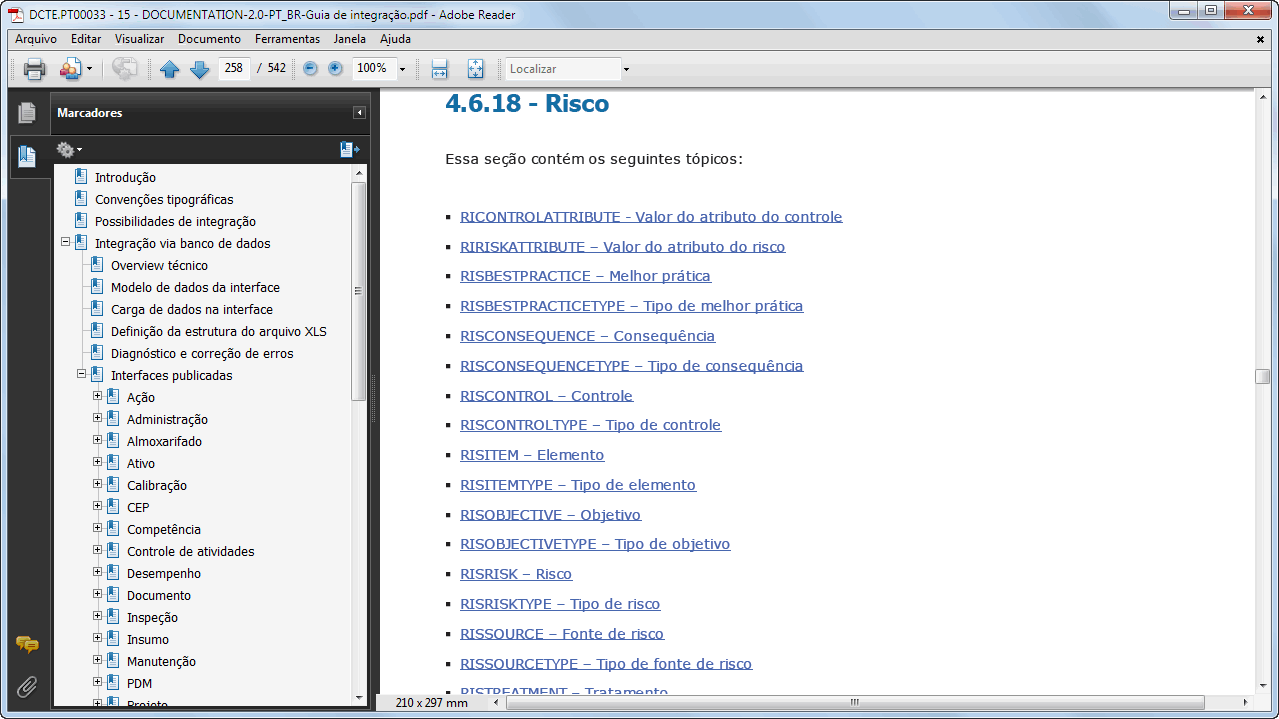Screen dimensions: 1279x719
Task: Click the collaborate icon in toolbar
Action: (x=125, y=69)
